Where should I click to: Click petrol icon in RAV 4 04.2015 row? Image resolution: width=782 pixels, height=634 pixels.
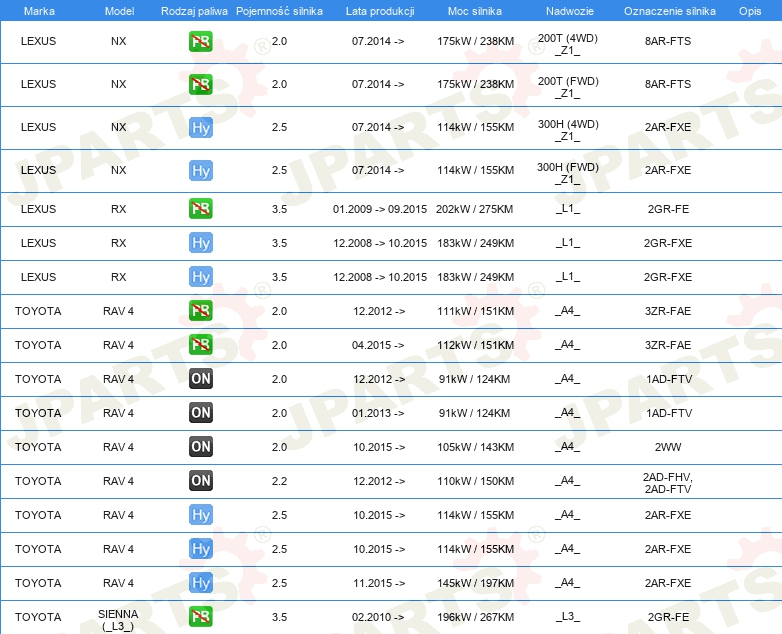[201, 345]
